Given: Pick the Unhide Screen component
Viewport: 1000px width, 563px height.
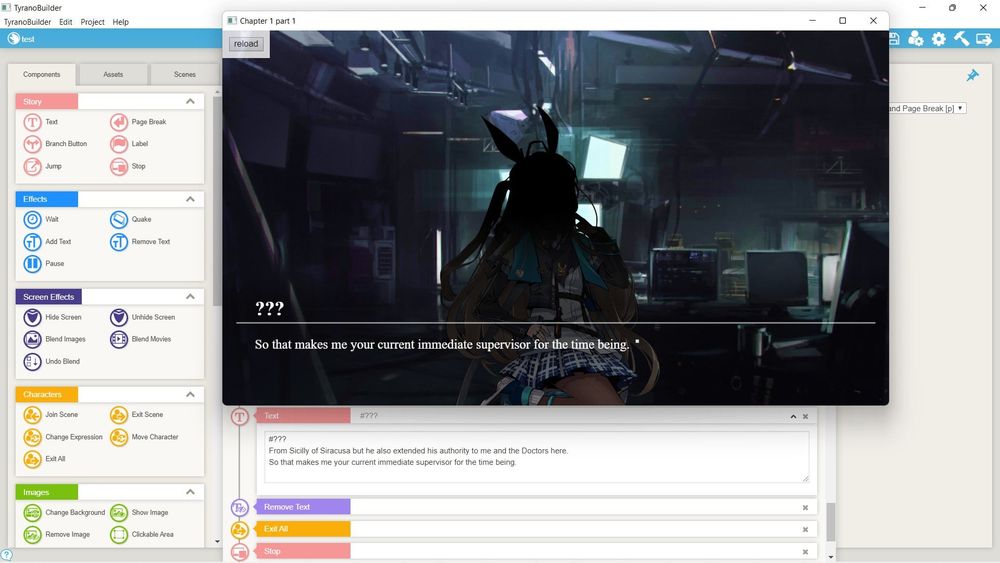Looking at the screenshot, I should click(x=142, y=317).
